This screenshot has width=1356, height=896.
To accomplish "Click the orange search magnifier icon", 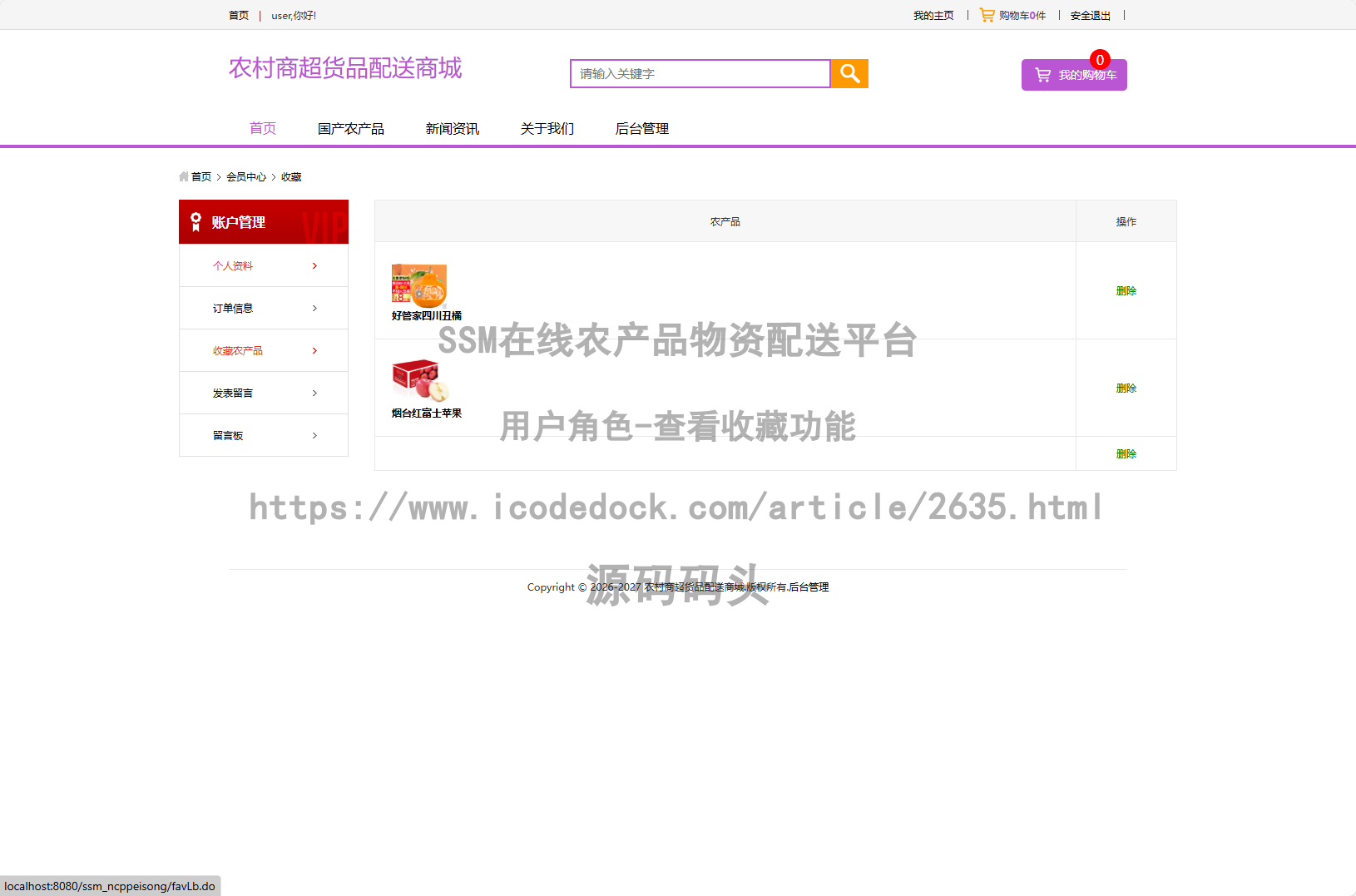I will (849, 73).
